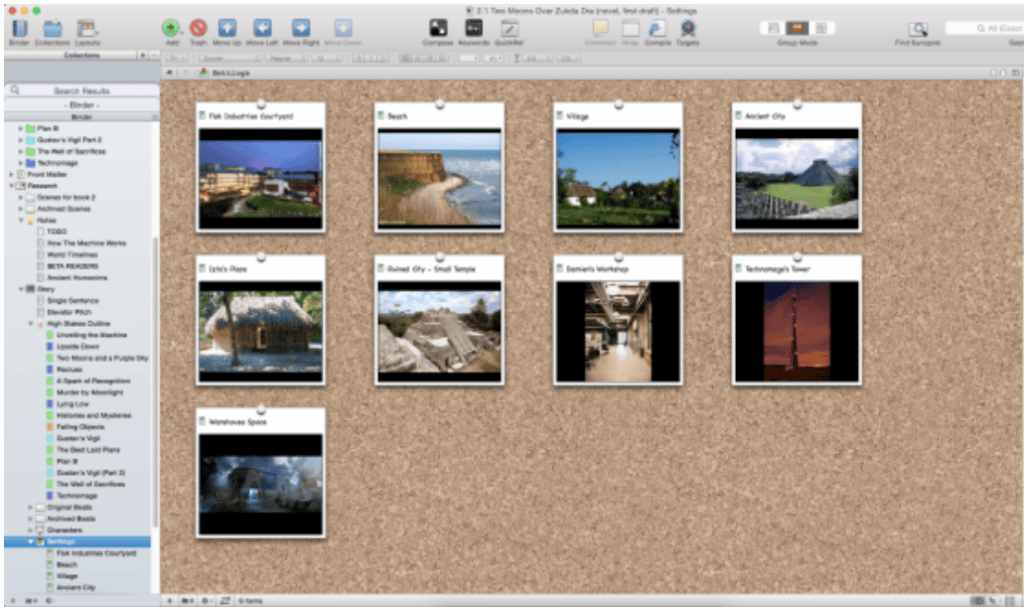Viewport: 1024px width, 607px height.
Task: Switch Group Mode to Scrivenings view
Action: coord(774,28)
